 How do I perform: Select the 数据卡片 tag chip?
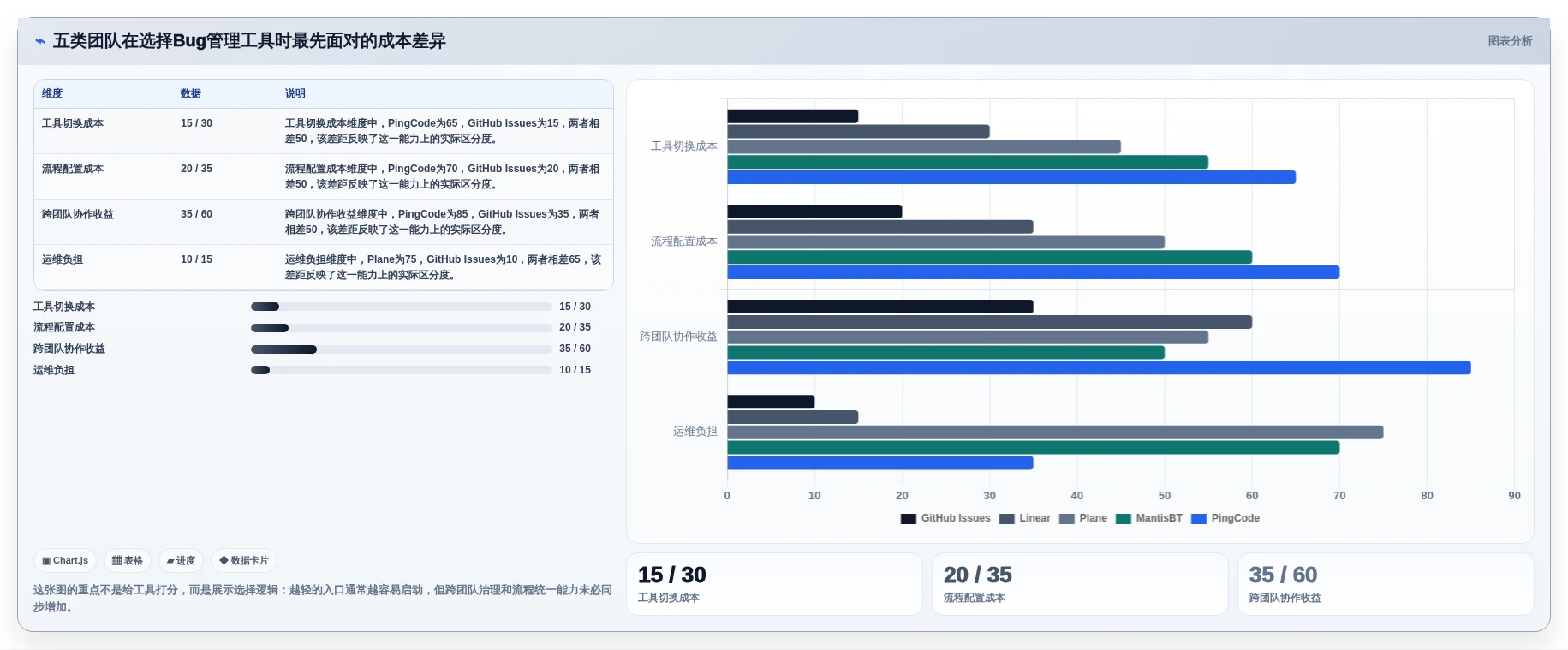click(244, 561)
